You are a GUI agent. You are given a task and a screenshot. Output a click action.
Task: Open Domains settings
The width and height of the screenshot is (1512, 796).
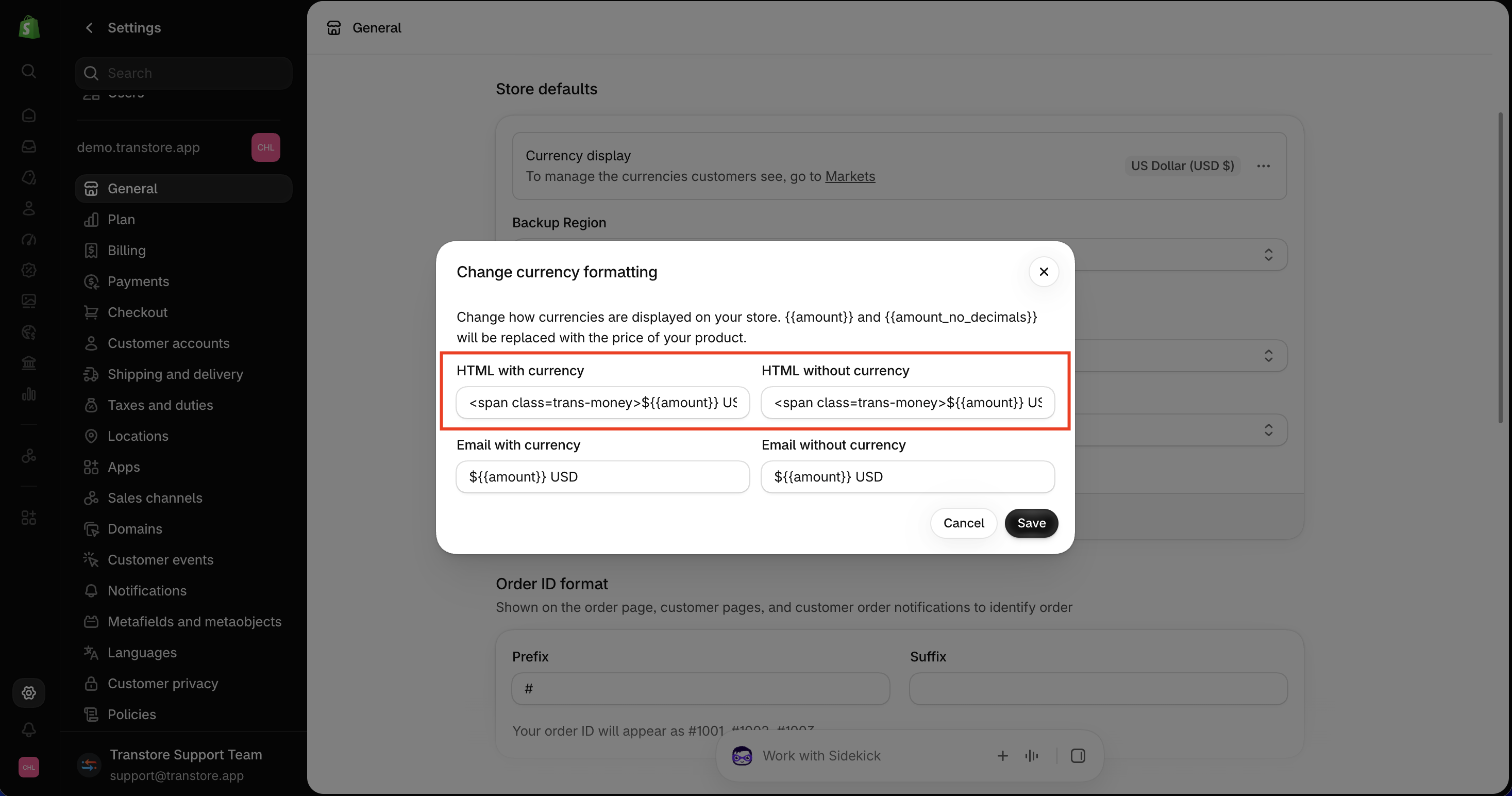point(183,529)
